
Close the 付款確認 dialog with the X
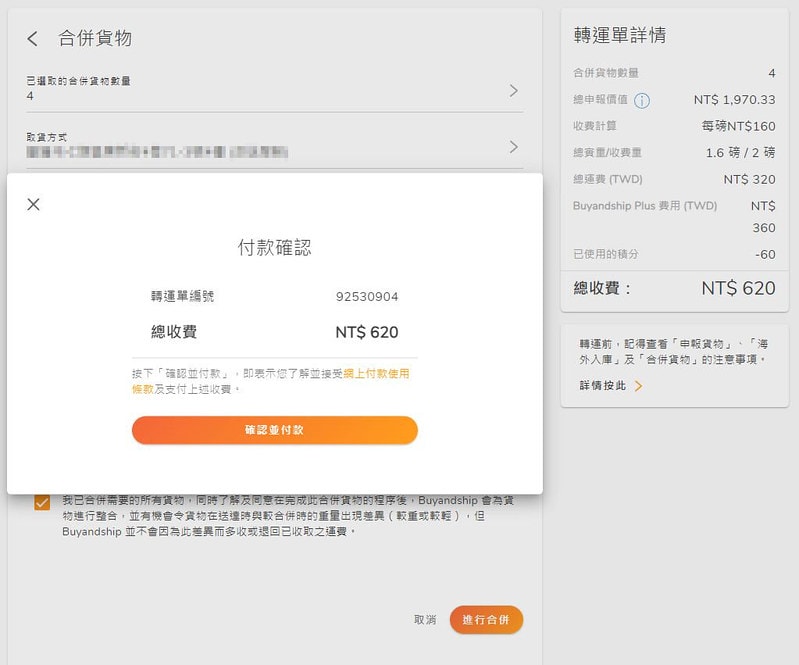[33, 204]
